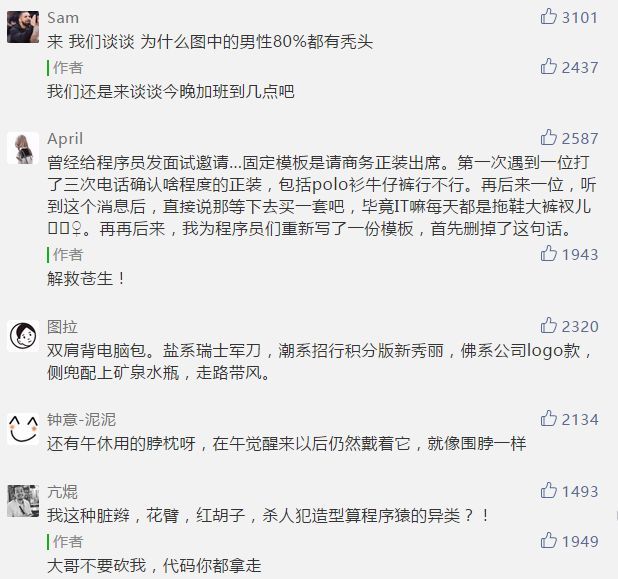Click 图拉's cartoon face avatar
Screen dimensions: 618x579
click(x=23, y=336)
